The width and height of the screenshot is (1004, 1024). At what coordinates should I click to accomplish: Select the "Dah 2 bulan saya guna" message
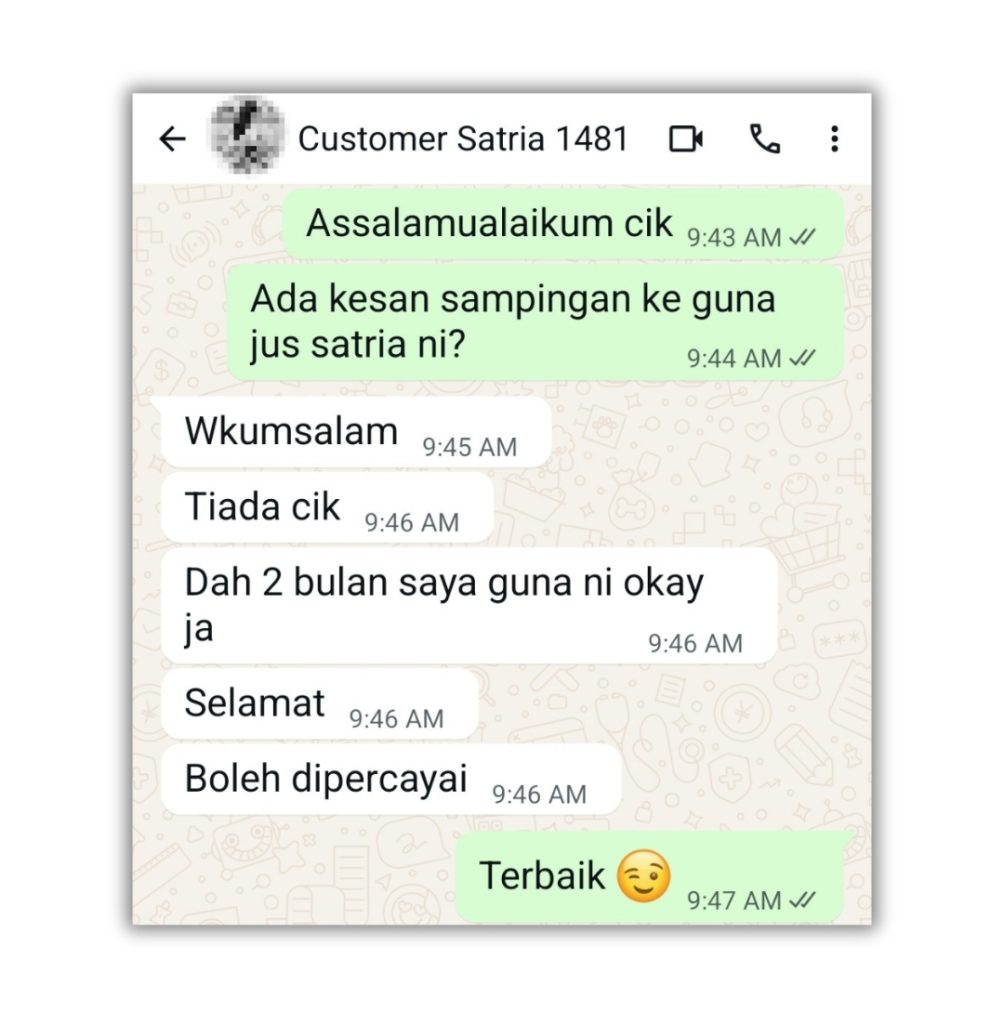(469, 605)
